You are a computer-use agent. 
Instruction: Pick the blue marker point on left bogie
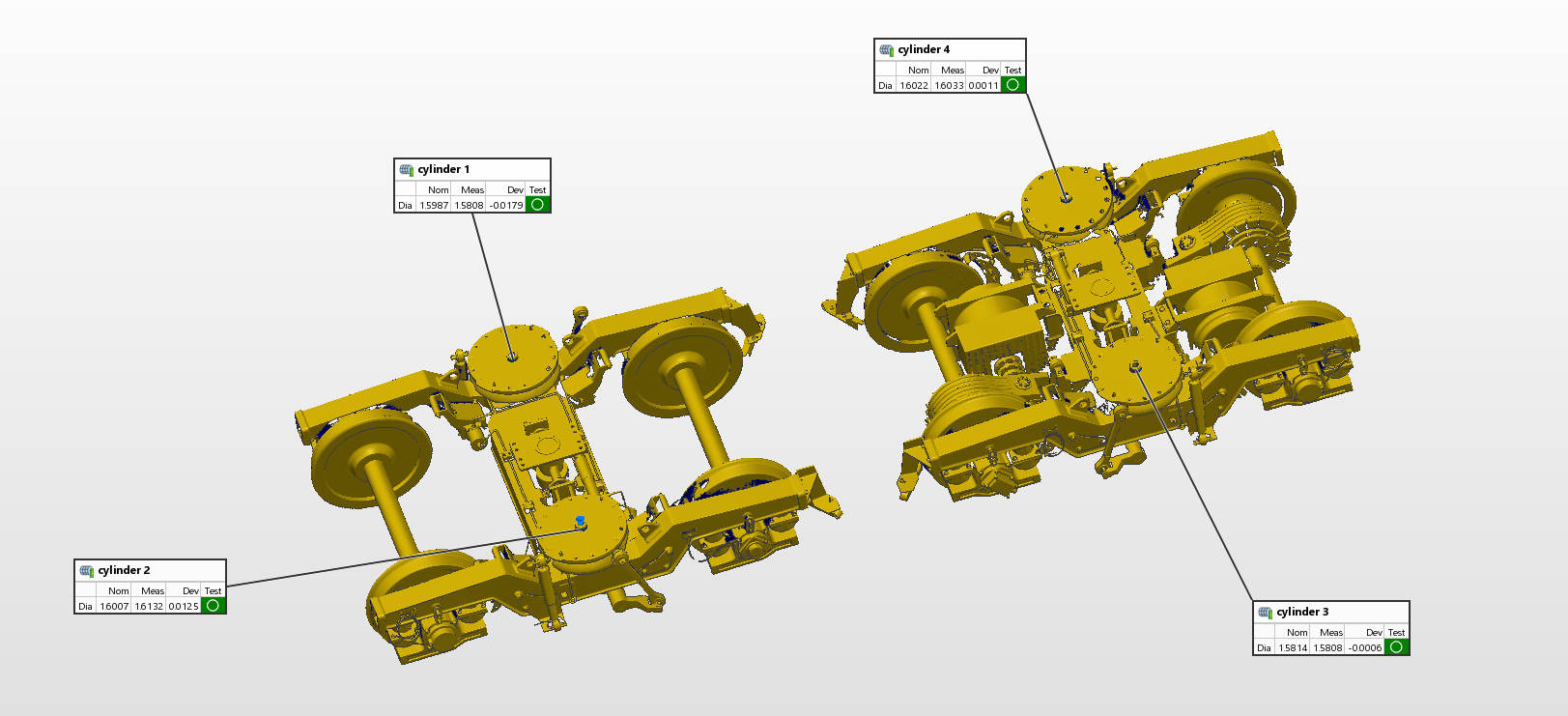[x=580, y=521]
